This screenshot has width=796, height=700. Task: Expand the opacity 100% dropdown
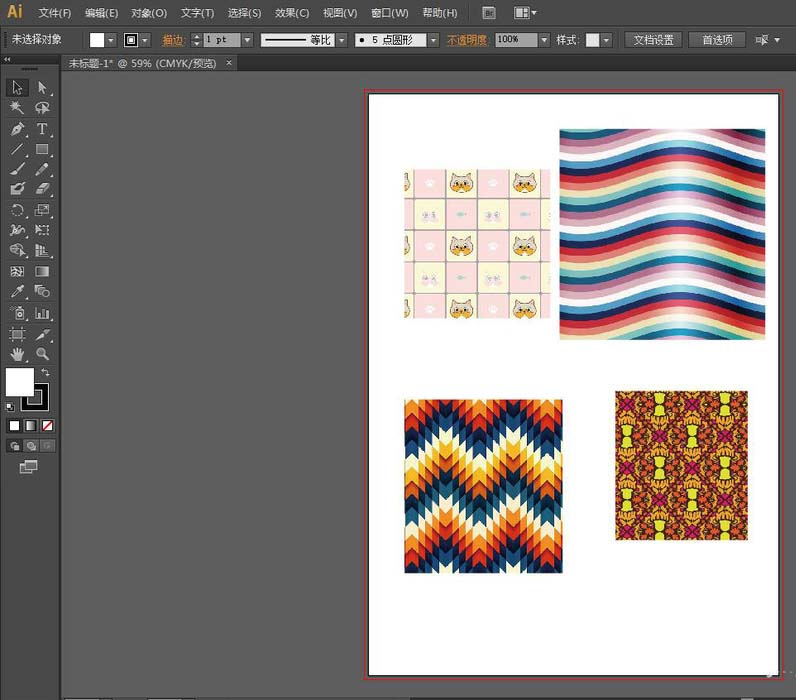point(544,40)
